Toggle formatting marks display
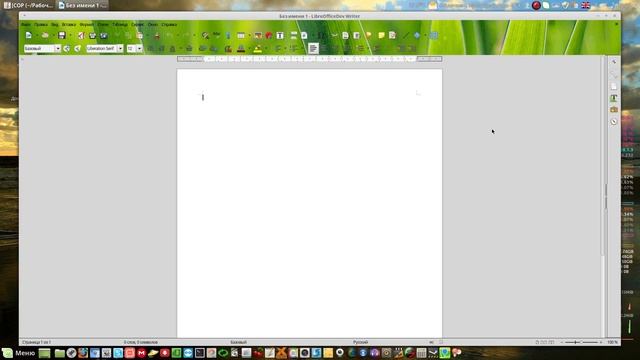This screenshot has width=640, height=360. [228, 36]
